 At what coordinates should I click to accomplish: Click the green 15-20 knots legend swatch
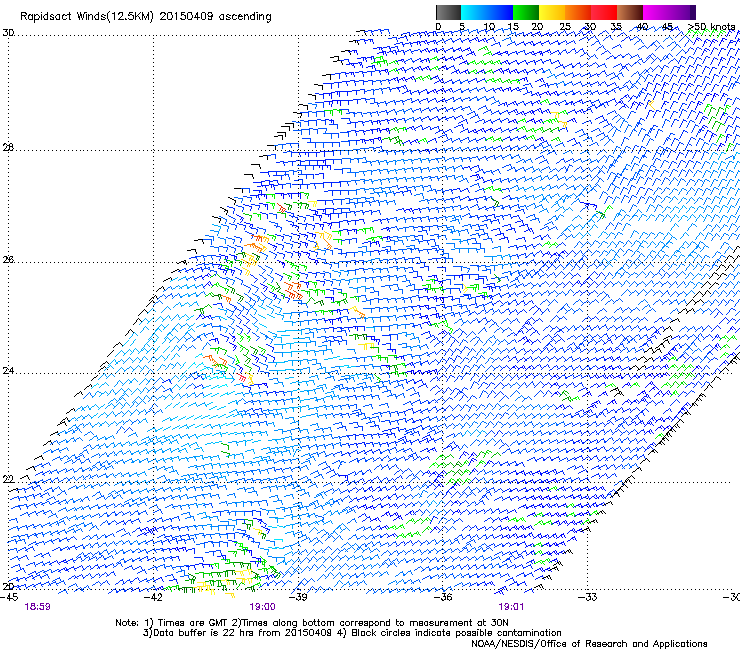[526, 12]
